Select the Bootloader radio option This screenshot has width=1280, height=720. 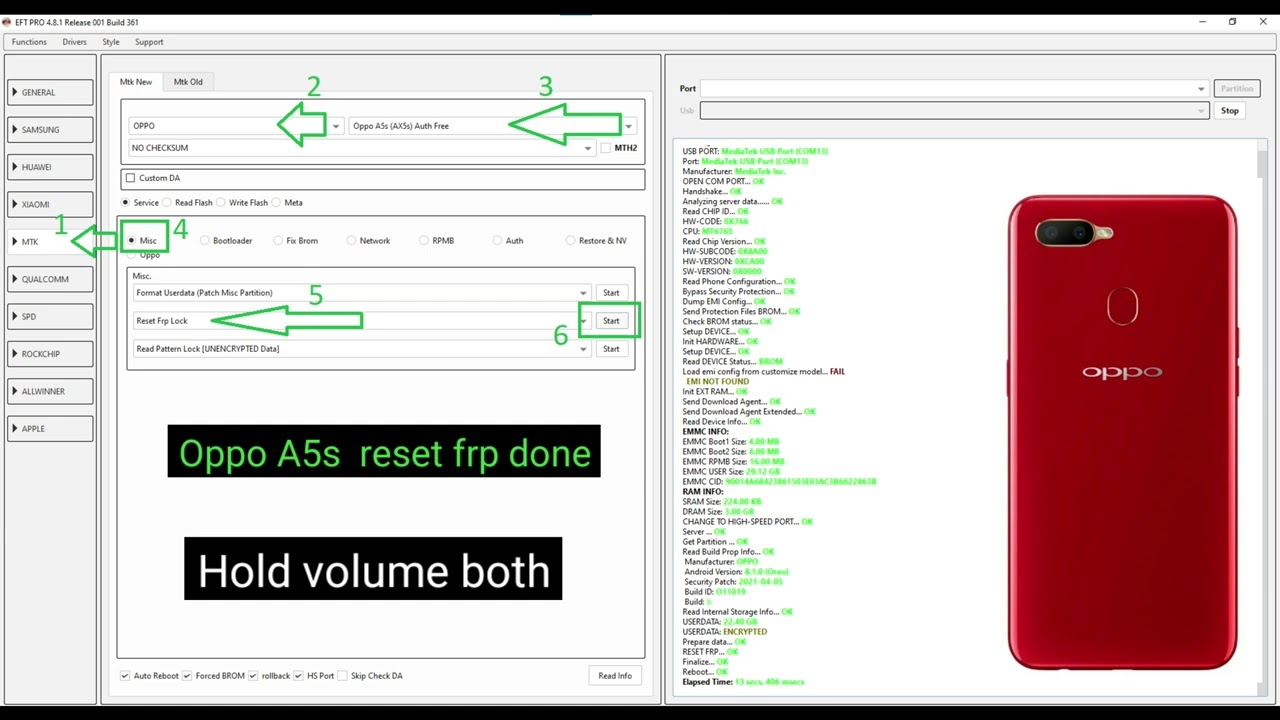point(205,241)
